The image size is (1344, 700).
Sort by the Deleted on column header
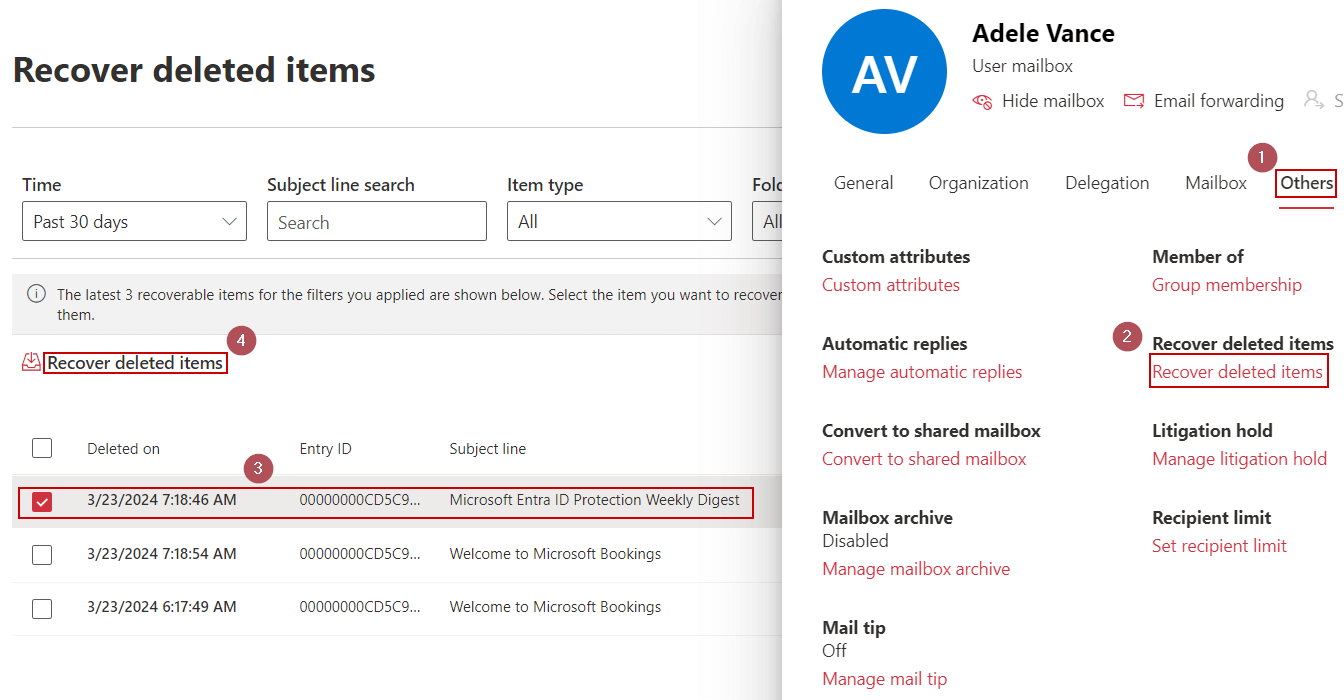point(123,449)
